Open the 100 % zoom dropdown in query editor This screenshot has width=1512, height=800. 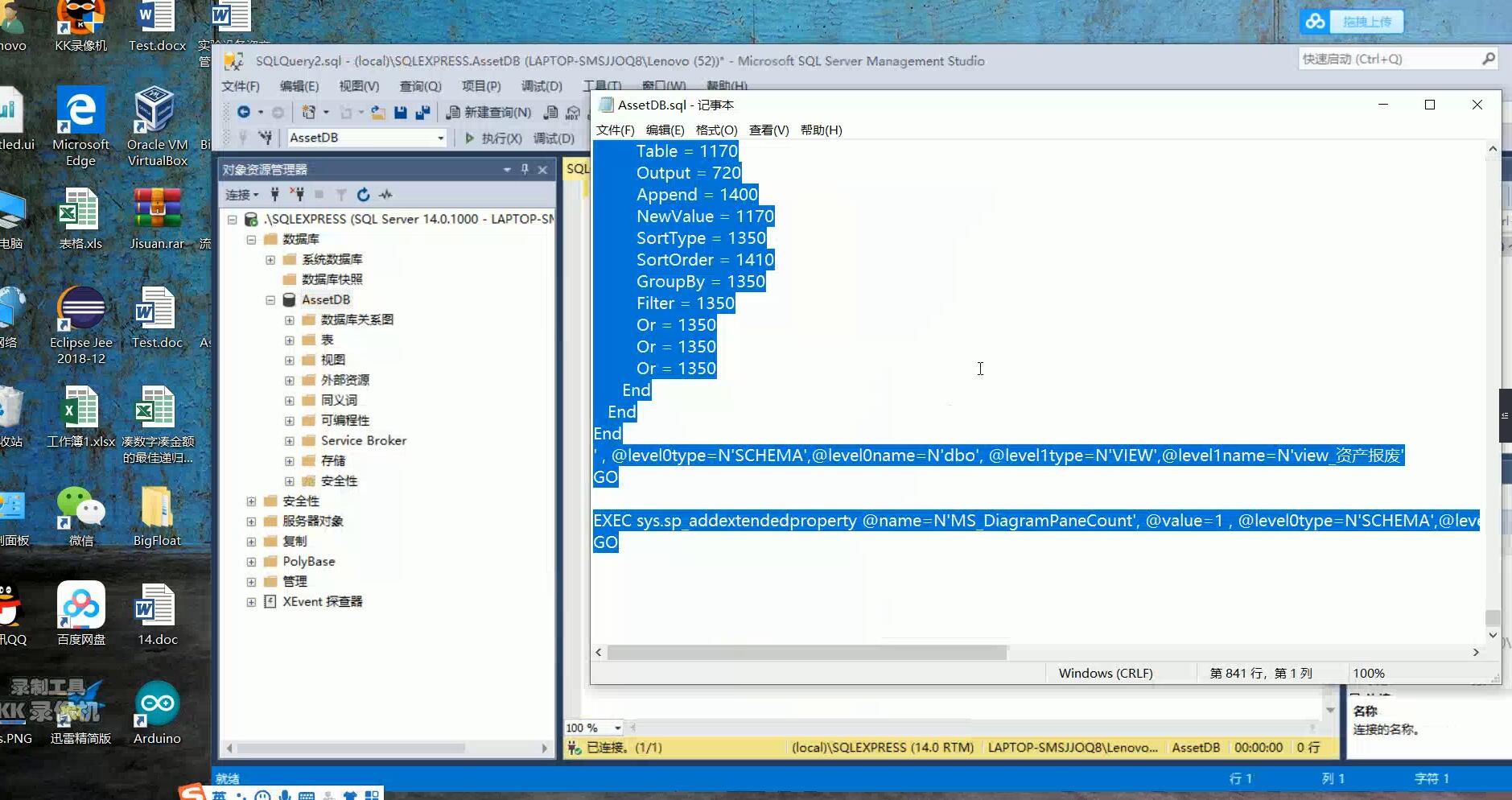(x=617, y=728)
